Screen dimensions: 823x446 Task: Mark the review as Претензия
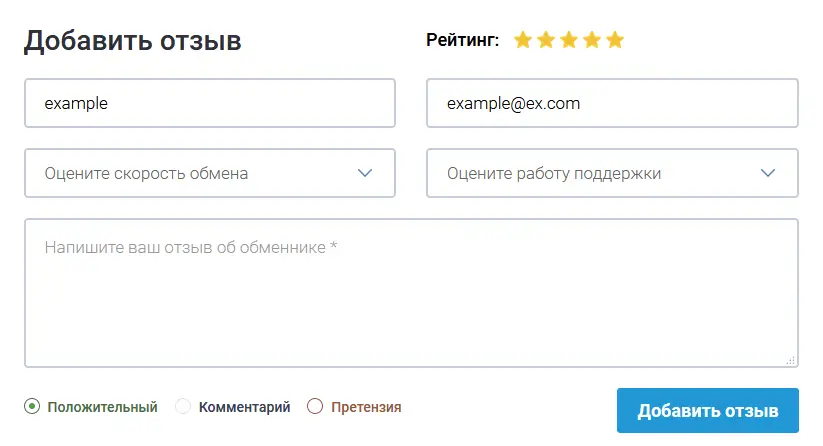(315, 407)
